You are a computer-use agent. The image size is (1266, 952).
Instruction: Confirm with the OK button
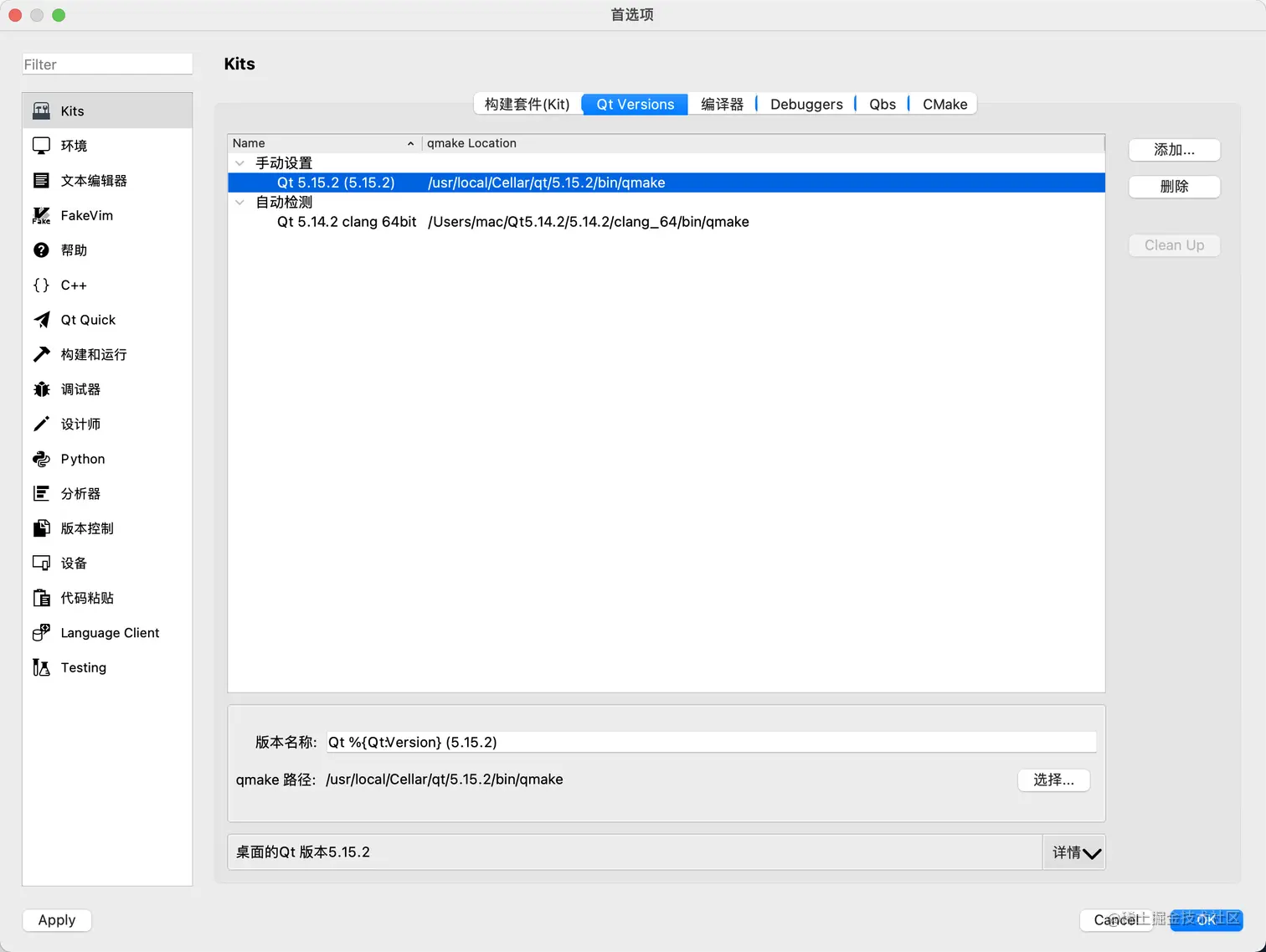point(1206,920)
